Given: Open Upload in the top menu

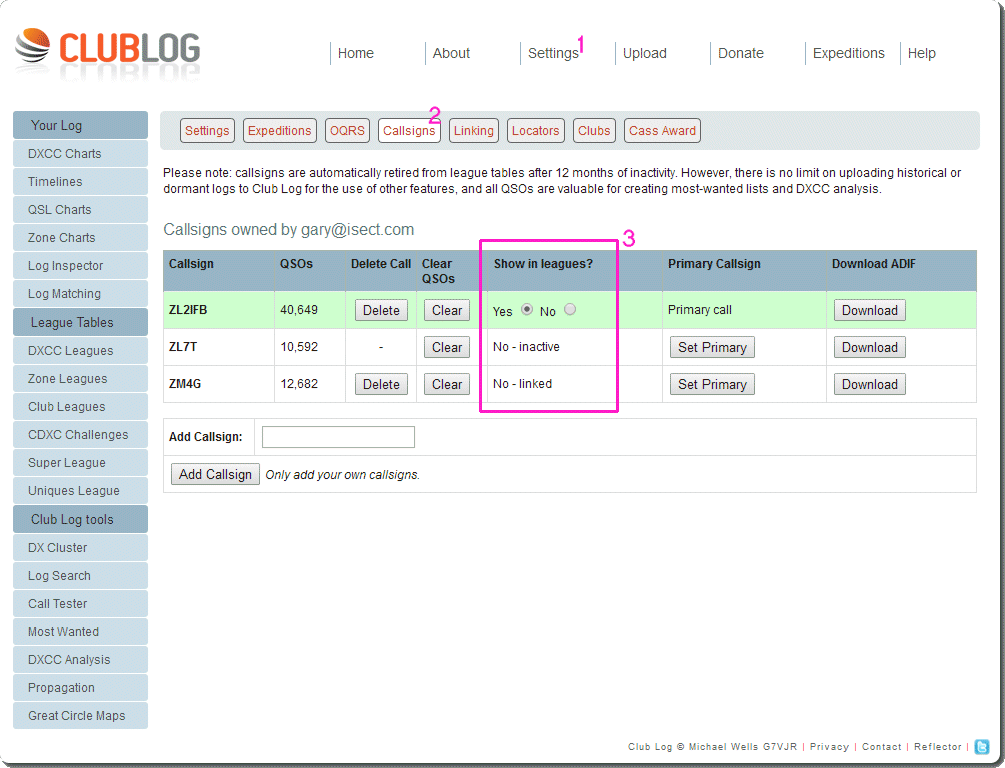Looking at the screenshot, I should click(644, 54).
